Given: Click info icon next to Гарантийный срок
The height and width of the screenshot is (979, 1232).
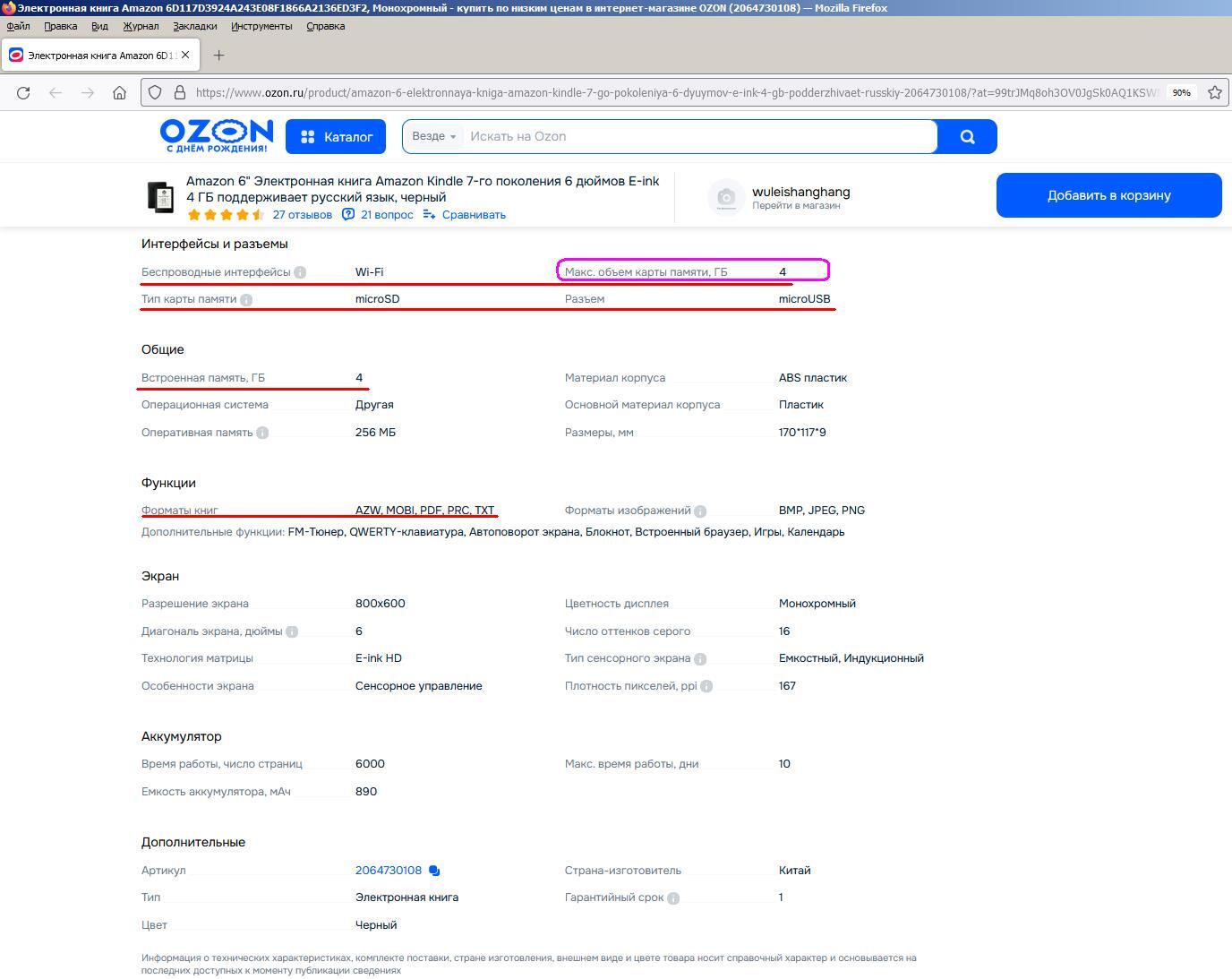Looking at the screenshot, I should click(673, 897).
